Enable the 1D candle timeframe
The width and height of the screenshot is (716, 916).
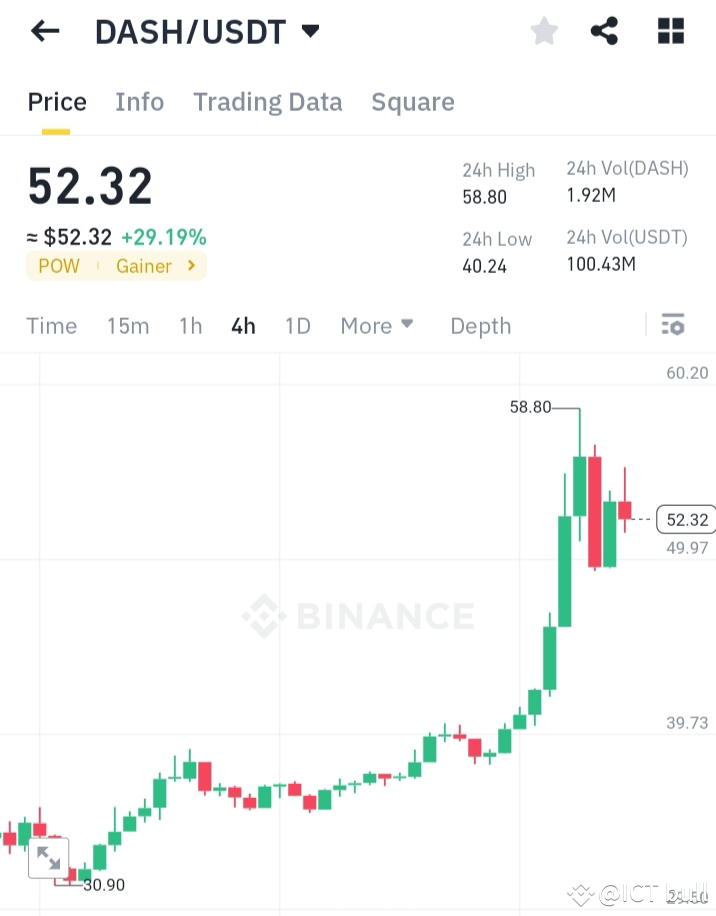coord(297,326)
